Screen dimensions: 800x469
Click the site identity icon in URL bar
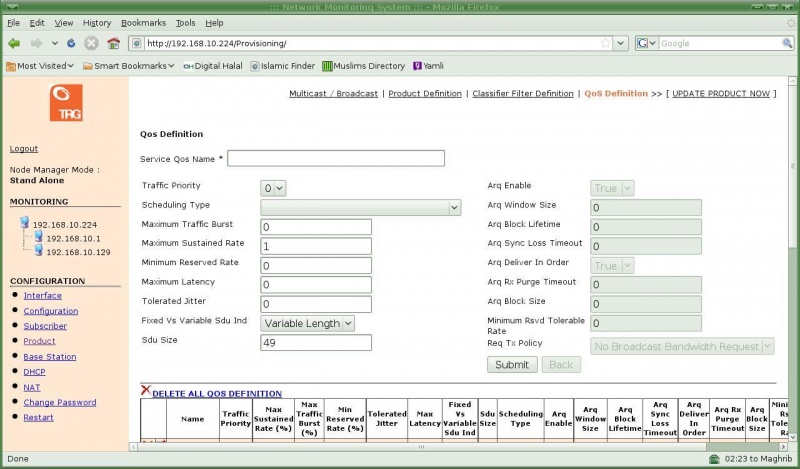click(137, 43)
